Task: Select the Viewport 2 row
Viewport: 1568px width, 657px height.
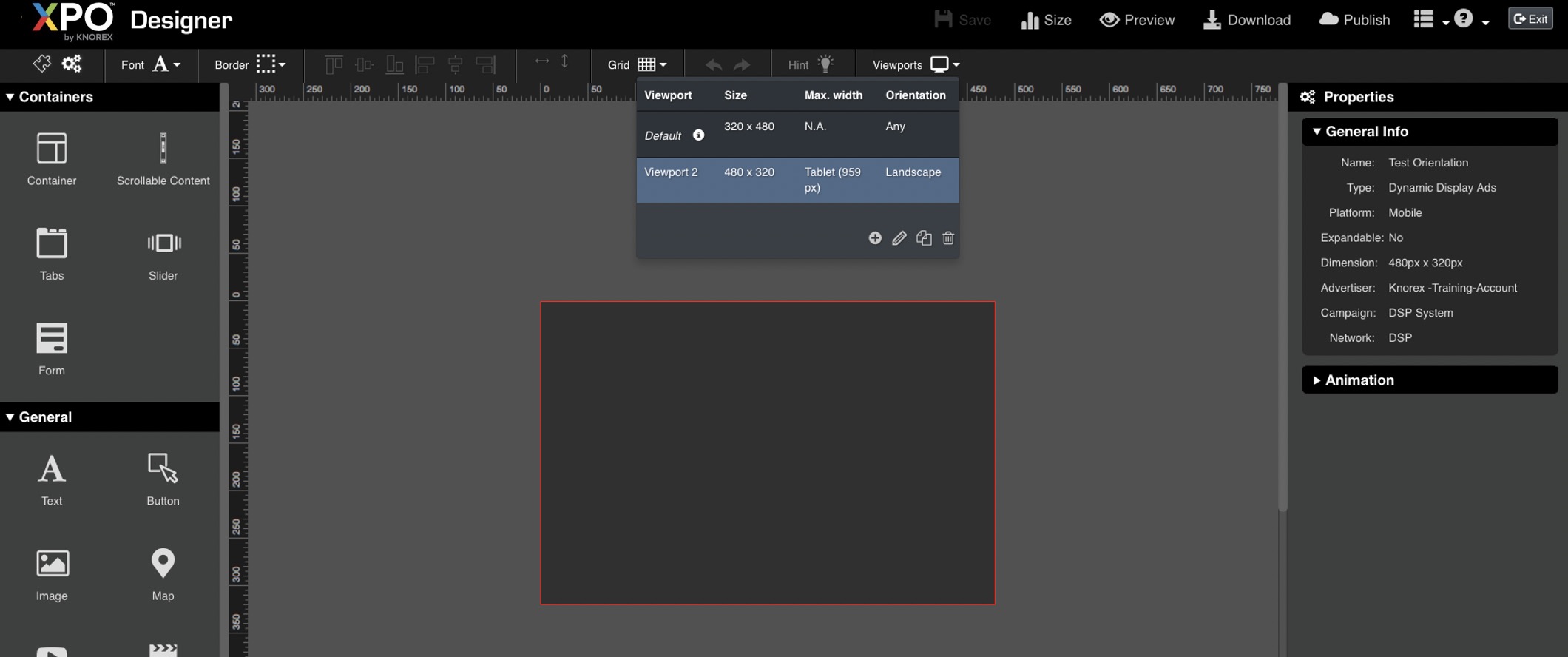Action: 797,180
